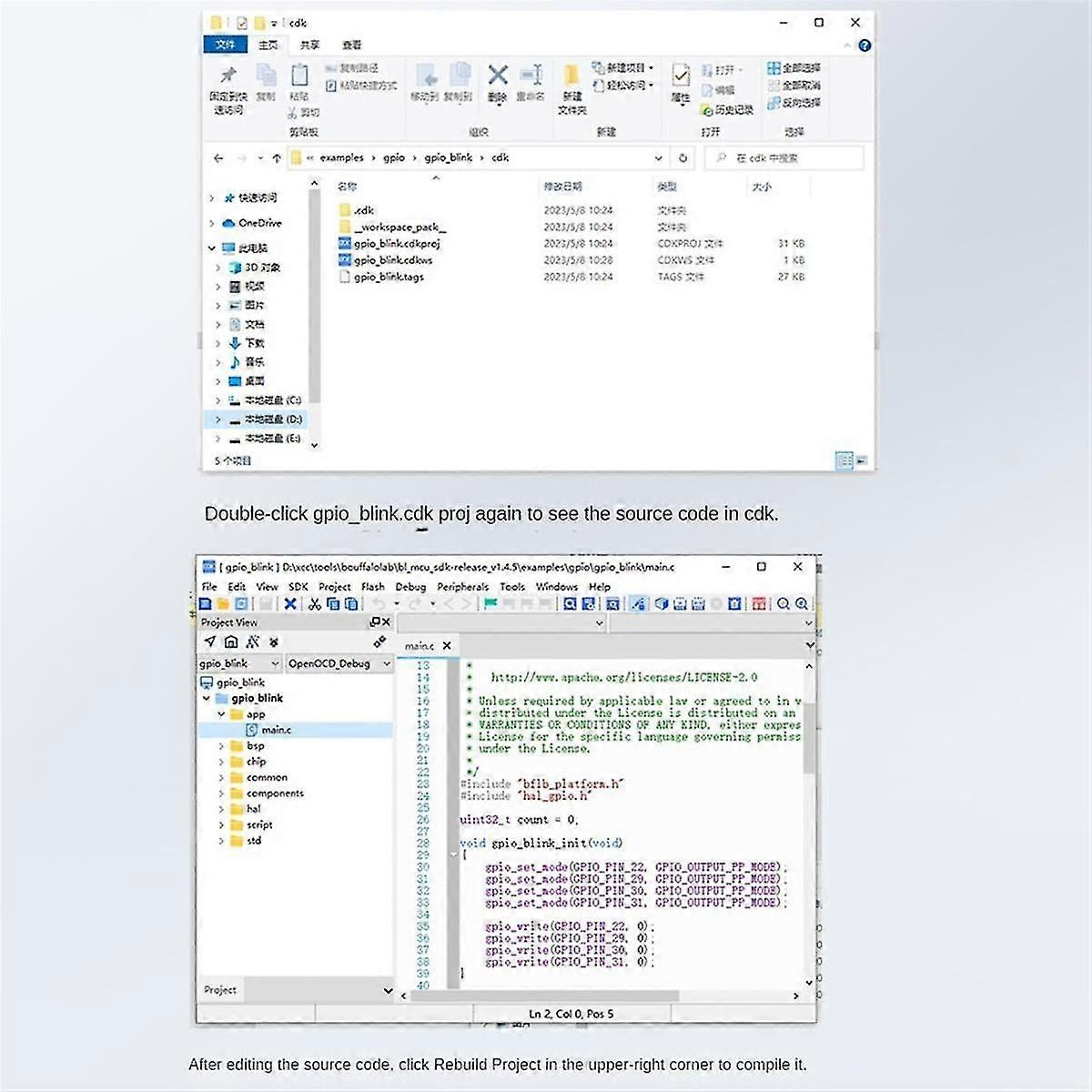This screenshot has height=1092, width=1092.
Task: Click the 属性 properties icon in Explorer ribbon
Action: coord(681,76)
